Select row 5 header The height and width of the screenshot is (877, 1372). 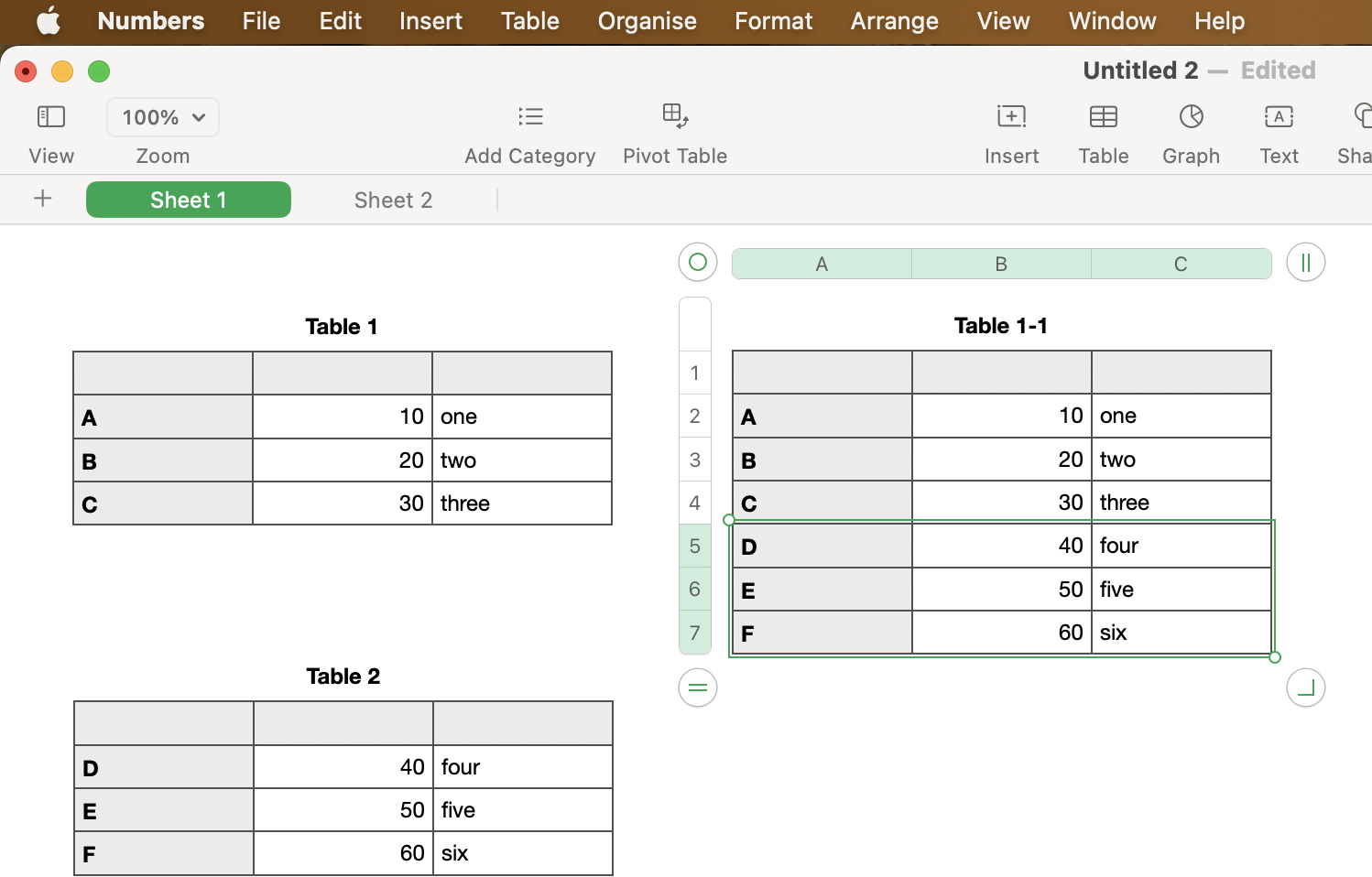click(x=695, y=547)
